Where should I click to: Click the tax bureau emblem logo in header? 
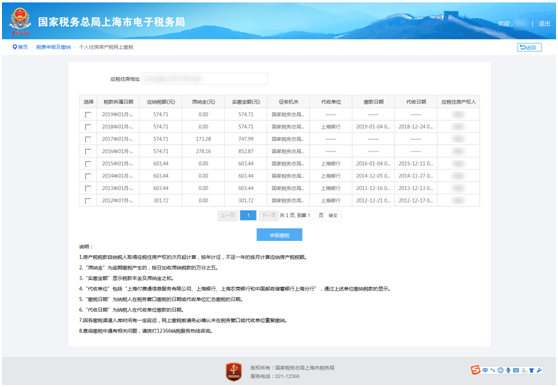click(20, 21)
